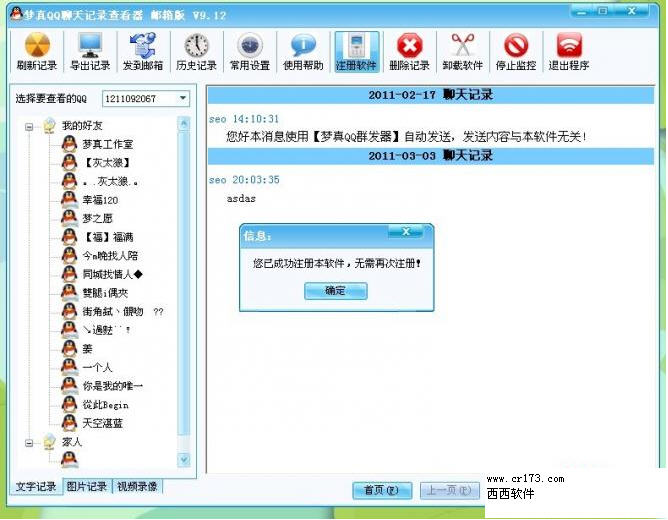668x520 pixels.
Task: Click message line seo 20:03:35
Action: [244, 180]
